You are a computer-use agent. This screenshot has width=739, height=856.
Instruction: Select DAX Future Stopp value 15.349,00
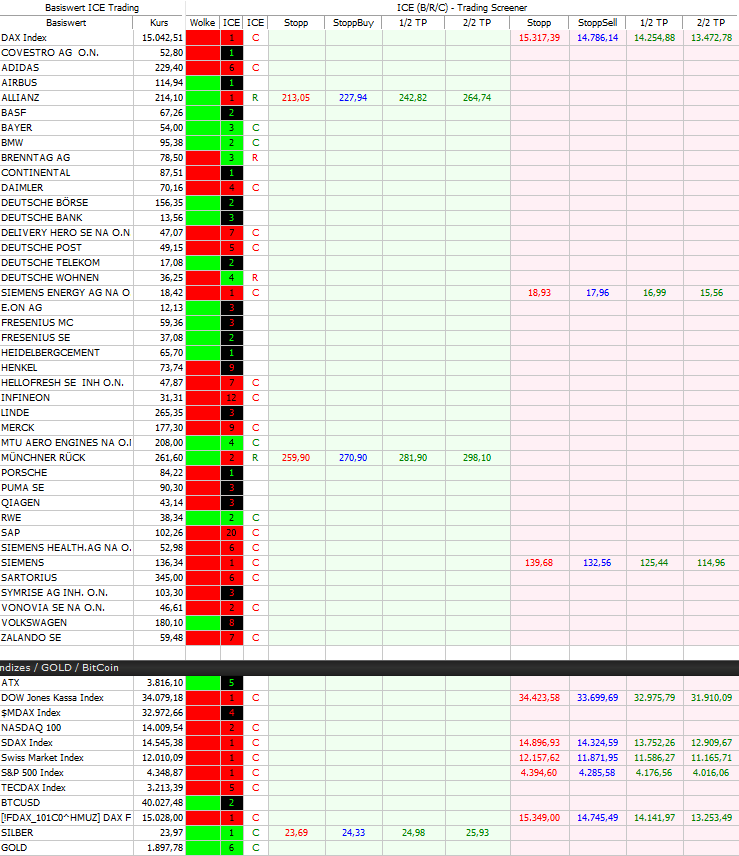pyautogui.click(x=539, y=818)
